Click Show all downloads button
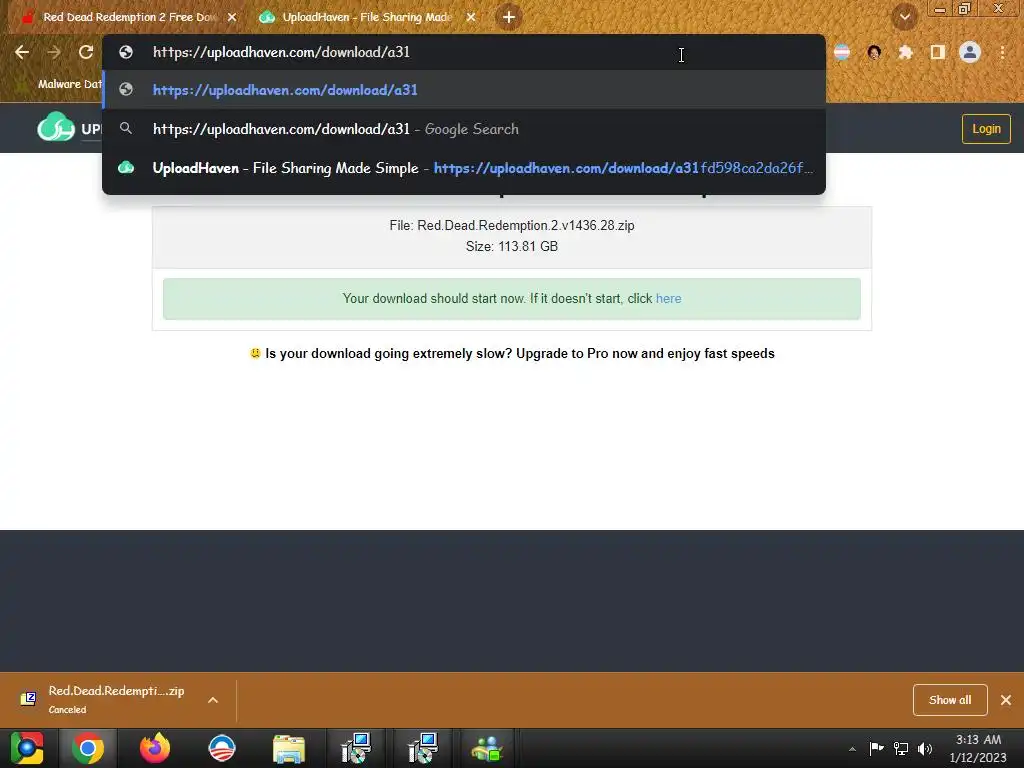The width and height of the screenshot is (1024, 768). (950, 699)
